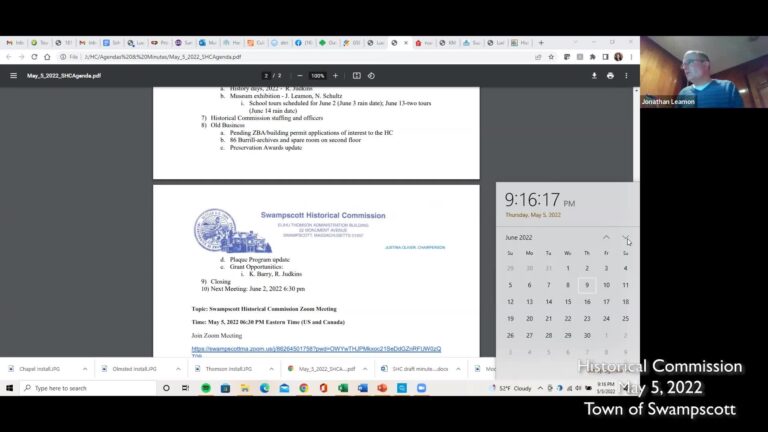Image resolution: width=768 pixels, height=432 pixels.
Task: Open PDF viewer more actions menu
Action: click(x=626, y=75)
